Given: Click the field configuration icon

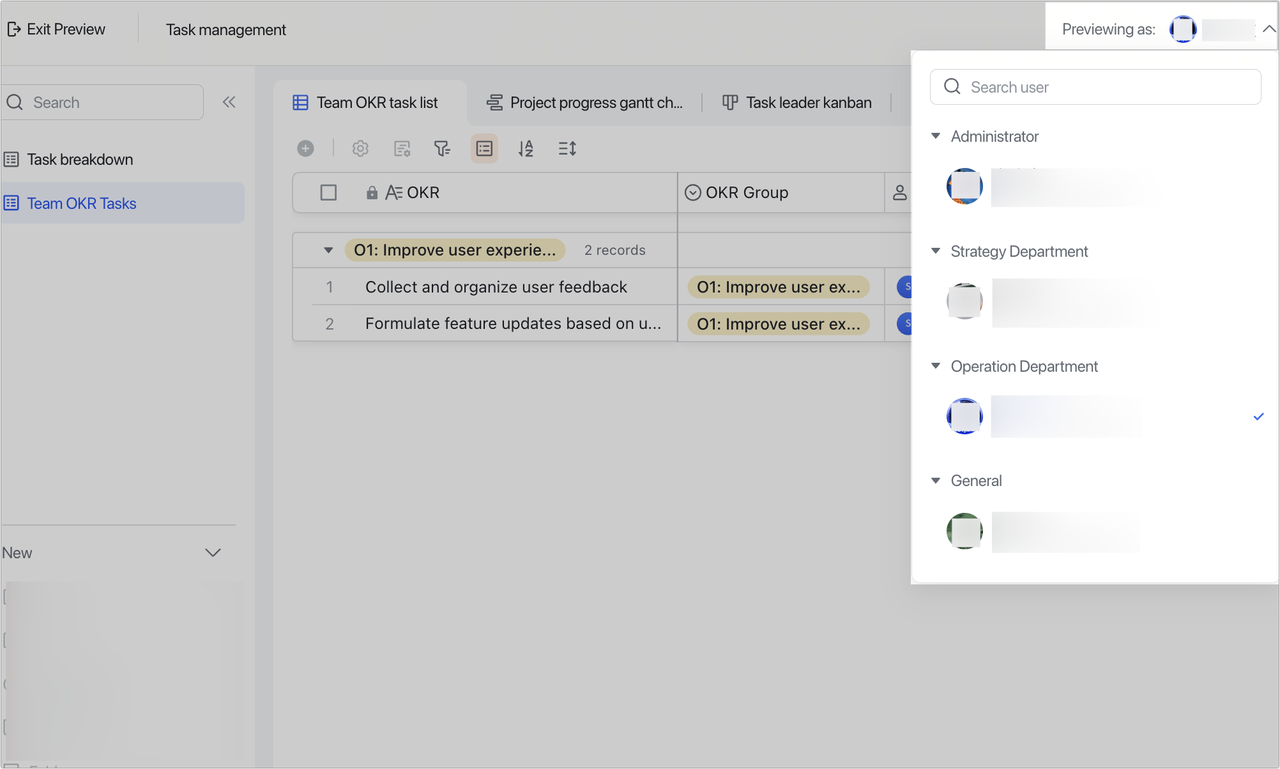Looking at the screenshot, I should (402, 148).
